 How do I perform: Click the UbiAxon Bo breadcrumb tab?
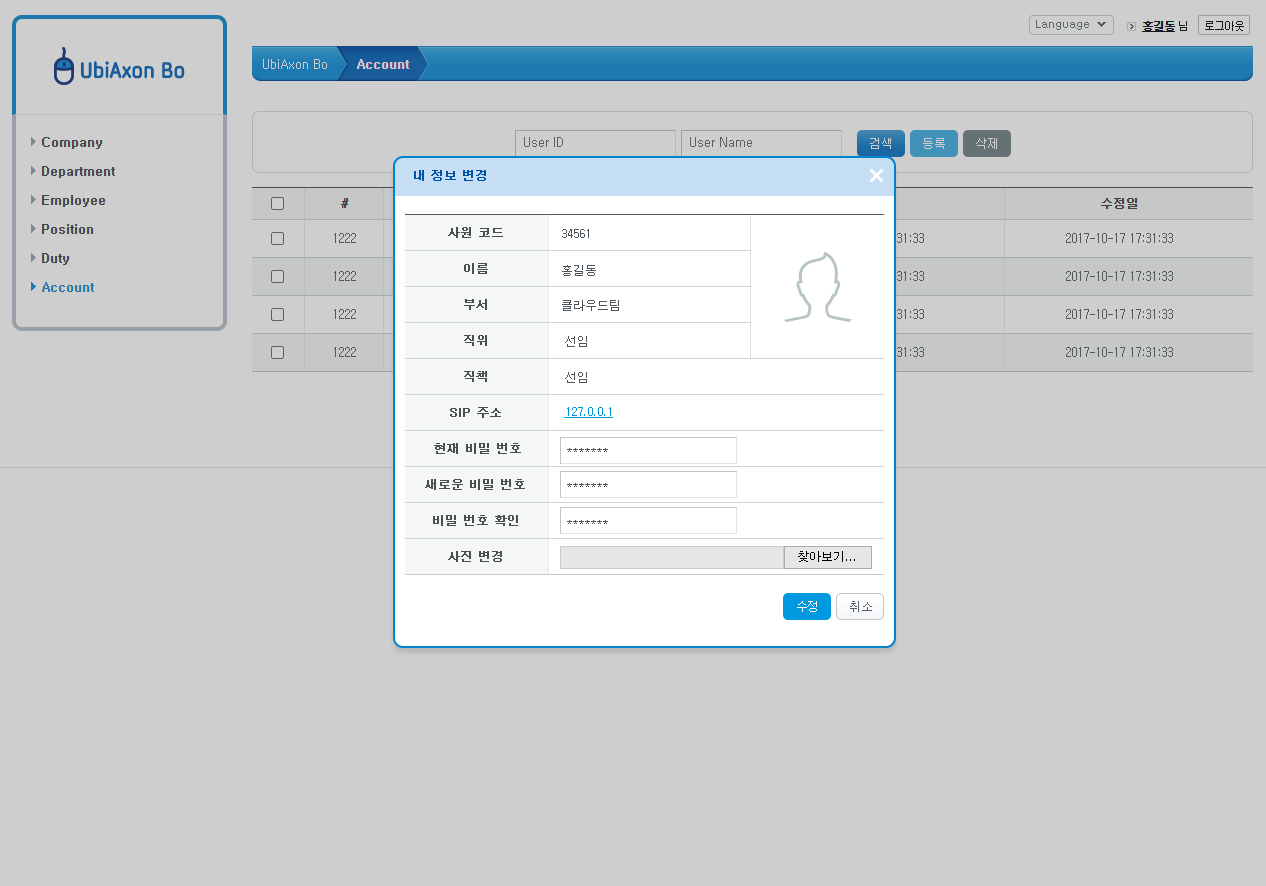[296, 63]
